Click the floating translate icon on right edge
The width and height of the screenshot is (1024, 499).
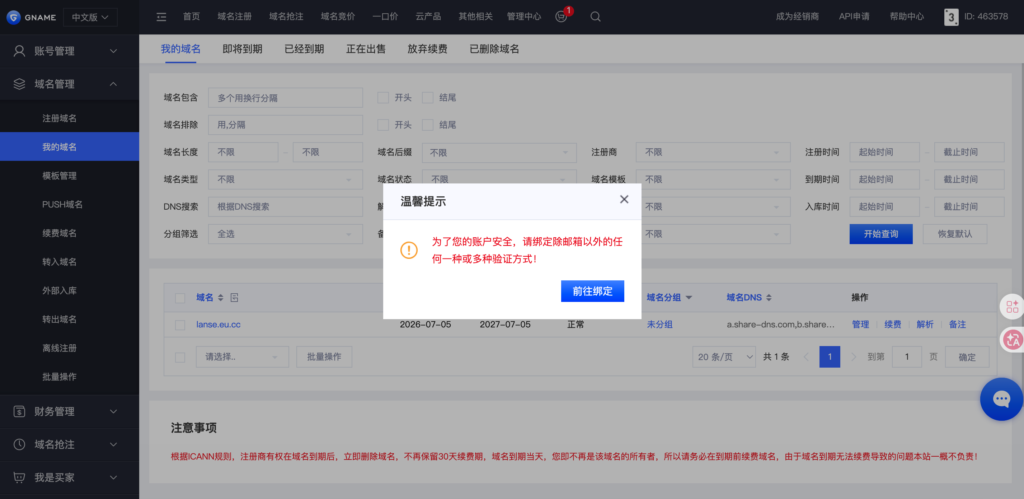(1013, 339)
